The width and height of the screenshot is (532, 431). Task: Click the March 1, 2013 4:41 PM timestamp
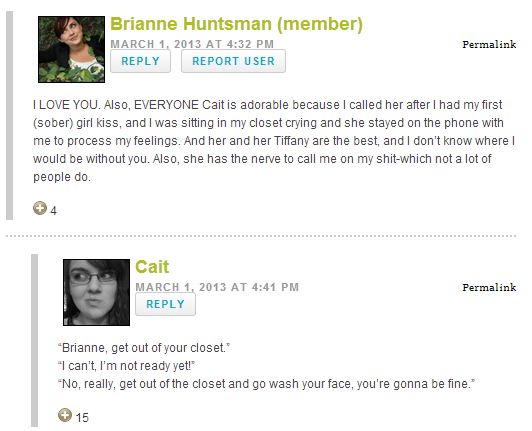tap(217, 287)
